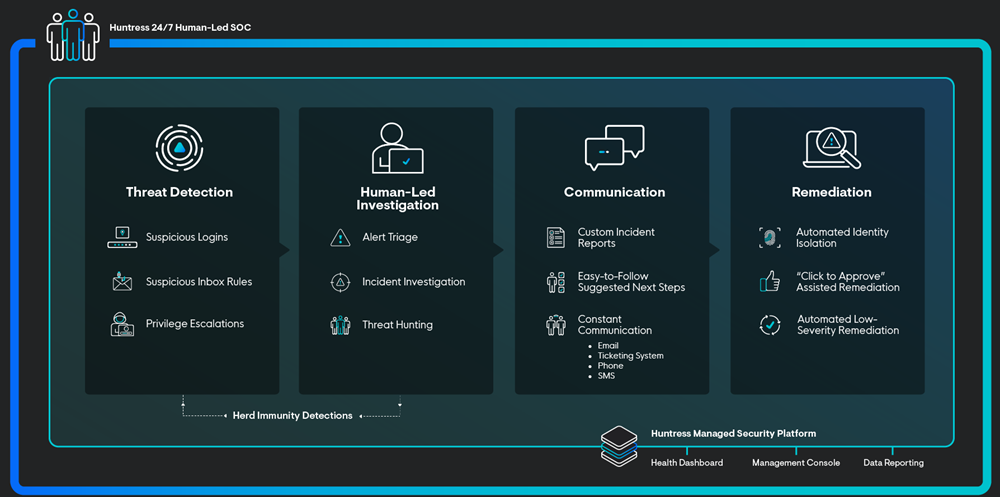
Task: Click the Automated Low-Severity Remediation checkmark icon
Action: tap(770, 325)
